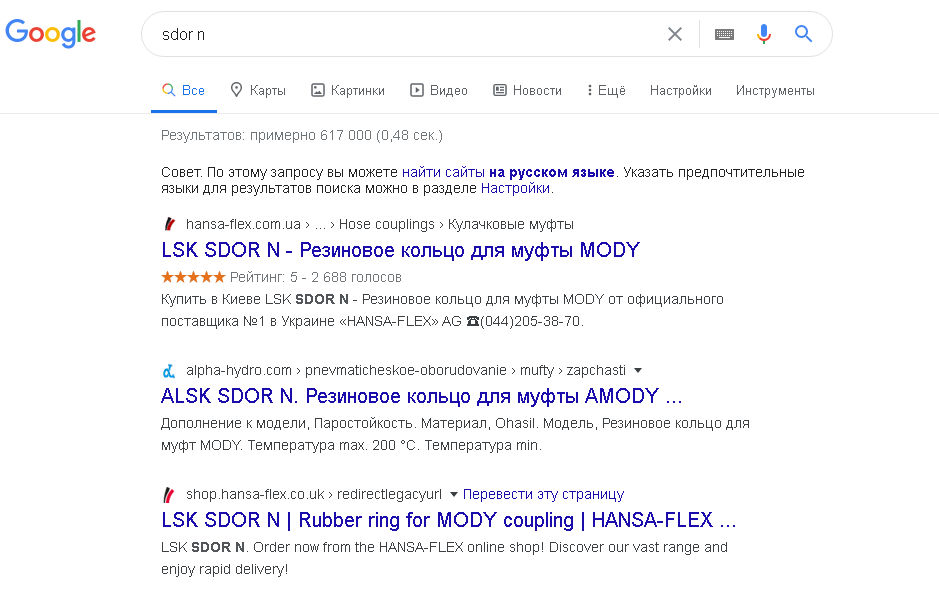This screenshot has height=591, width=939.
Task: Open the Инструменты search tools
Action: [775, 90]
